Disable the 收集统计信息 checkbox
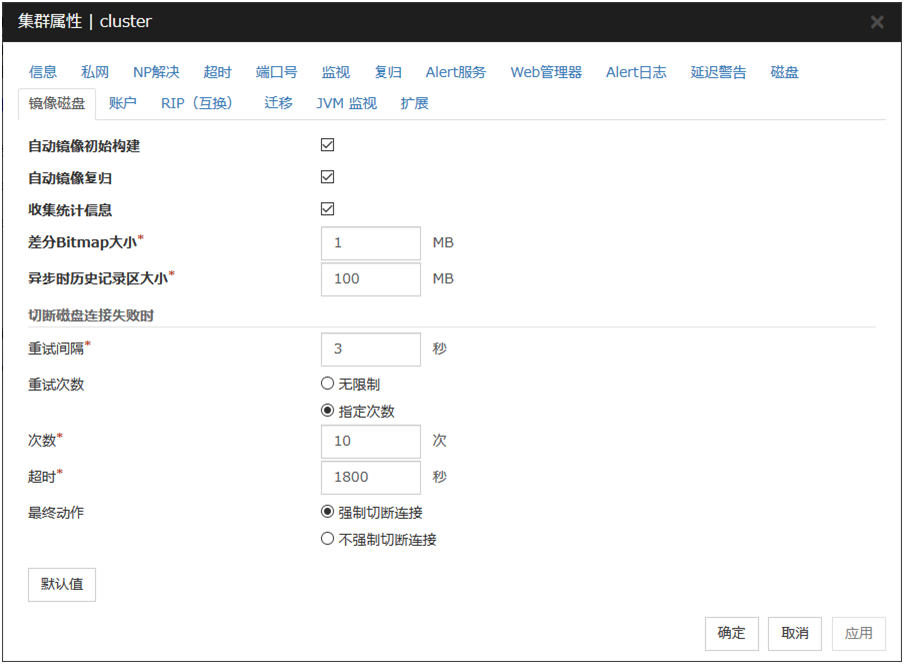Image resolution: width=904 pixels, height=664 pixels. 327,209
